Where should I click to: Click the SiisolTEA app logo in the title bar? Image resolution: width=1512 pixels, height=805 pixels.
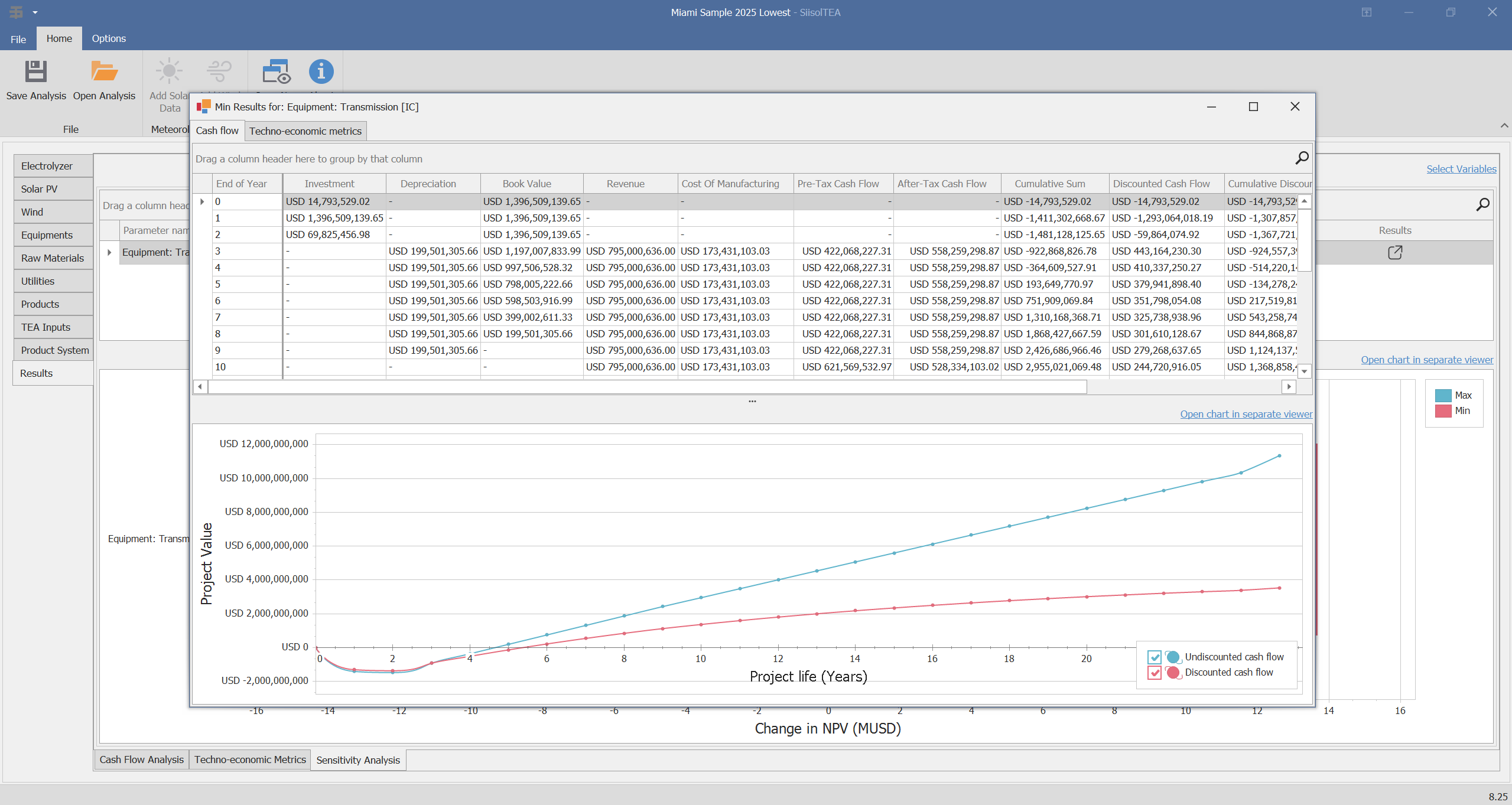pyautogui.click(x=16, y=12)
